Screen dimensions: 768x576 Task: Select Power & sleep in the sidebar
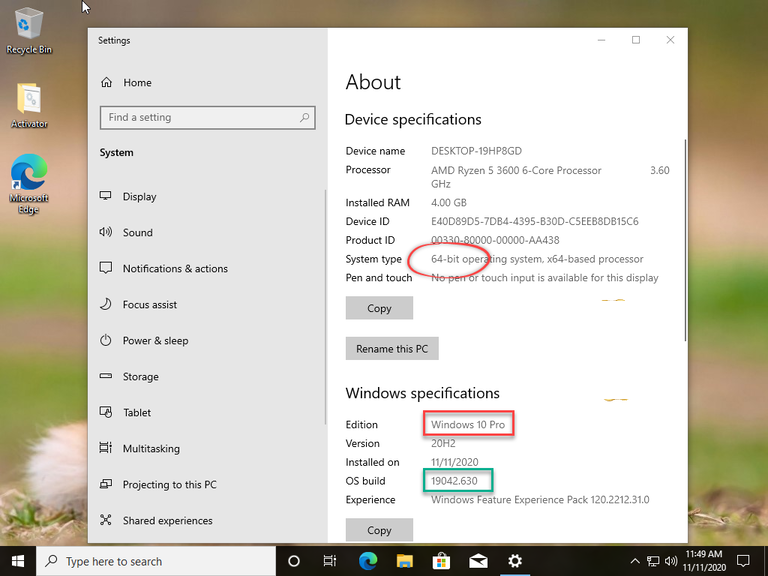click(155, 340)
